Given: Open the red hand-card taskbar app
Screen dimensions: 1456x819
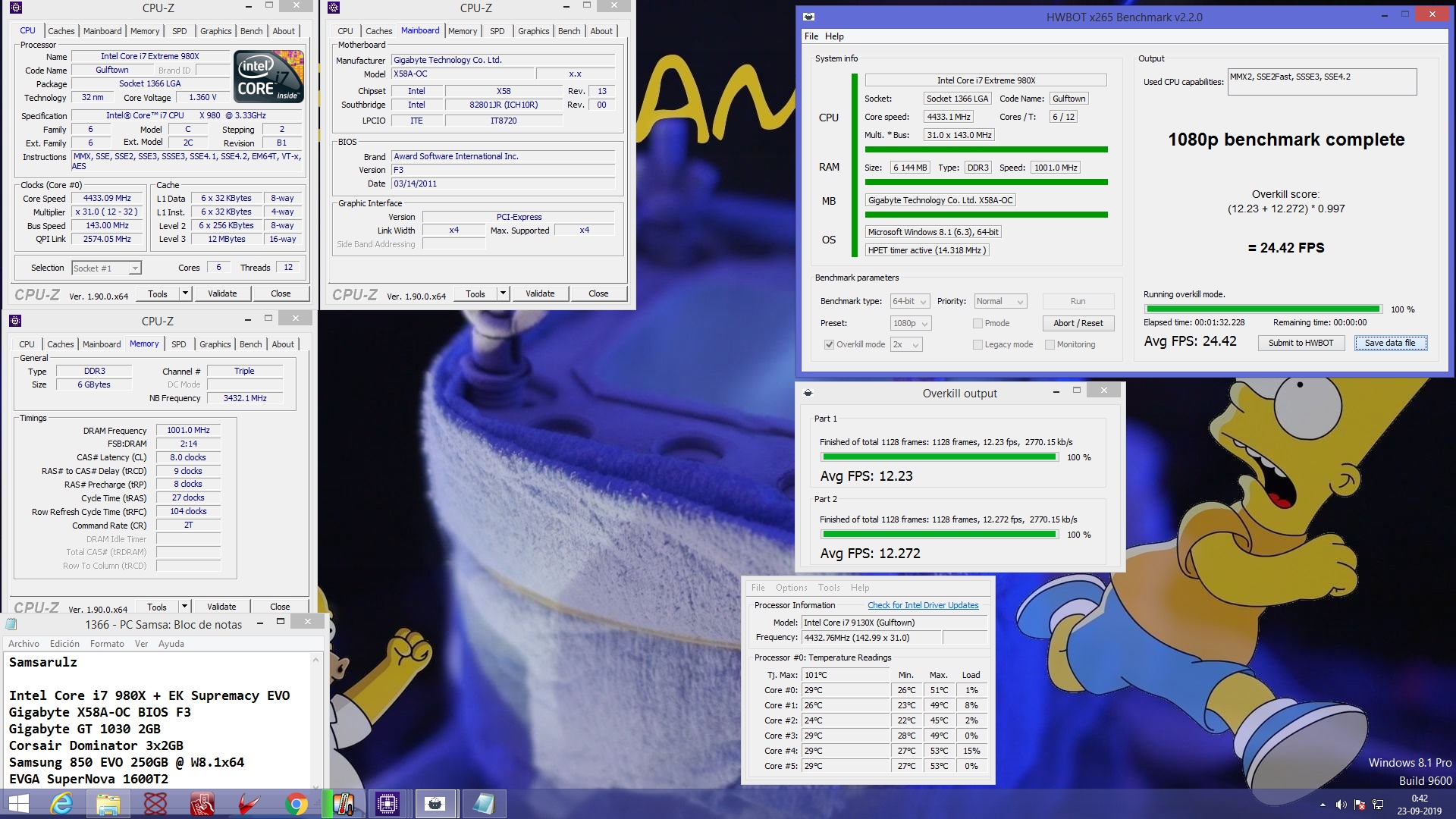Looking at the screenshot, I should (x=202, y=804).
